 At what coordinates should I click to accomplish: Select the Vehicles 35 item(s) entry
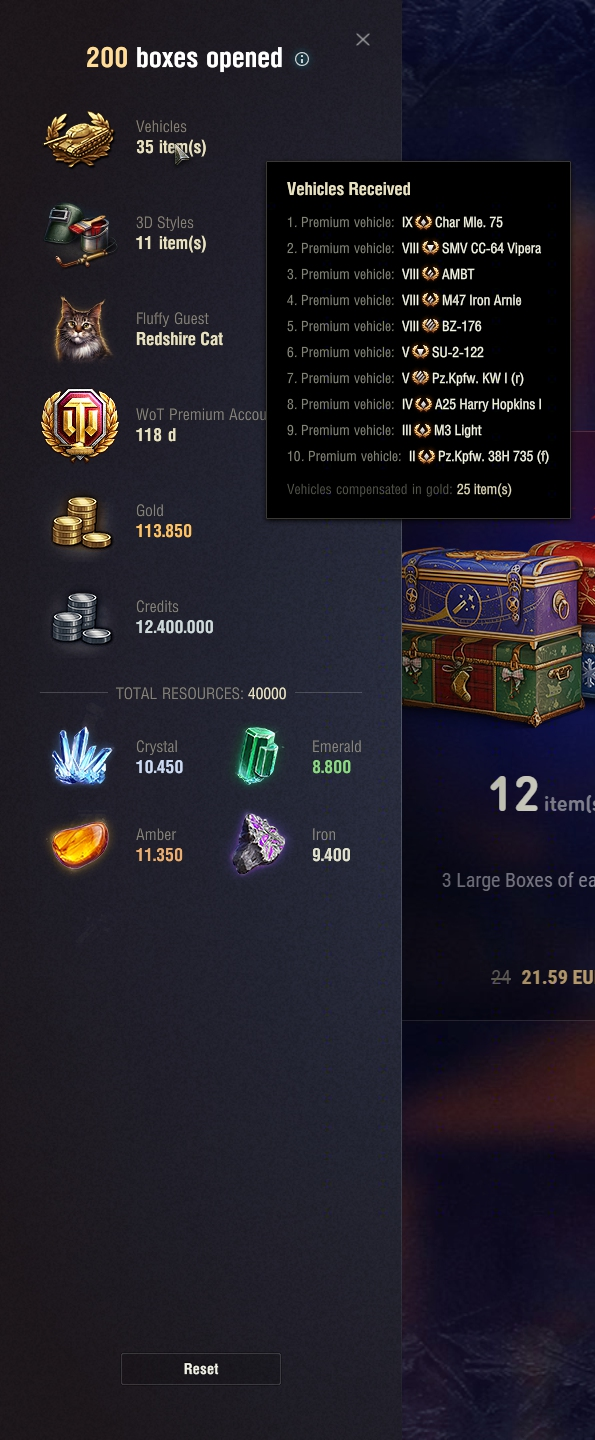coord(171,138)
